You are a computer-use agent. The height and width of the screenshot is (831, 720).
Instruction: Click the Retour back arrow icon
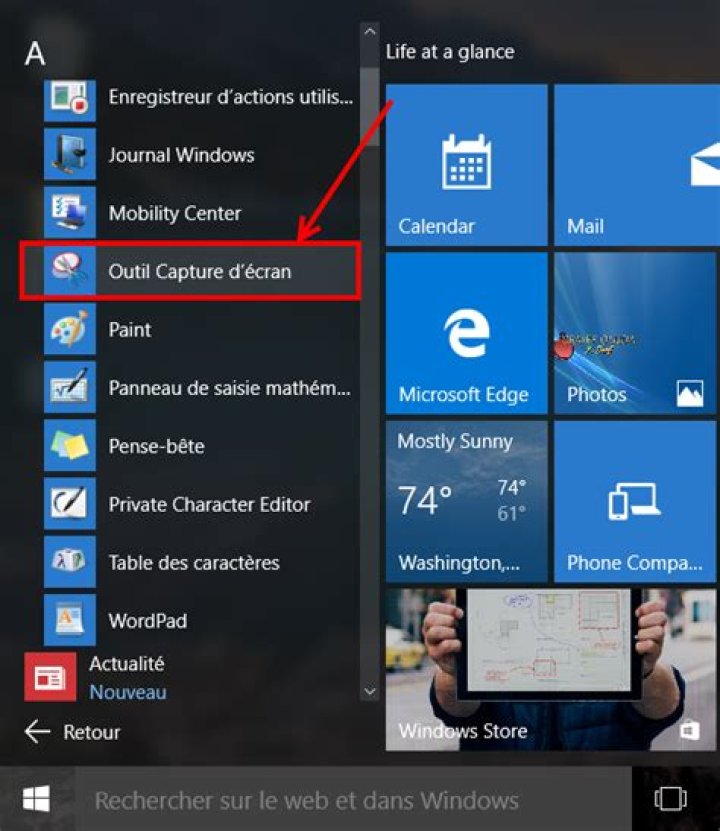[37, 732]
